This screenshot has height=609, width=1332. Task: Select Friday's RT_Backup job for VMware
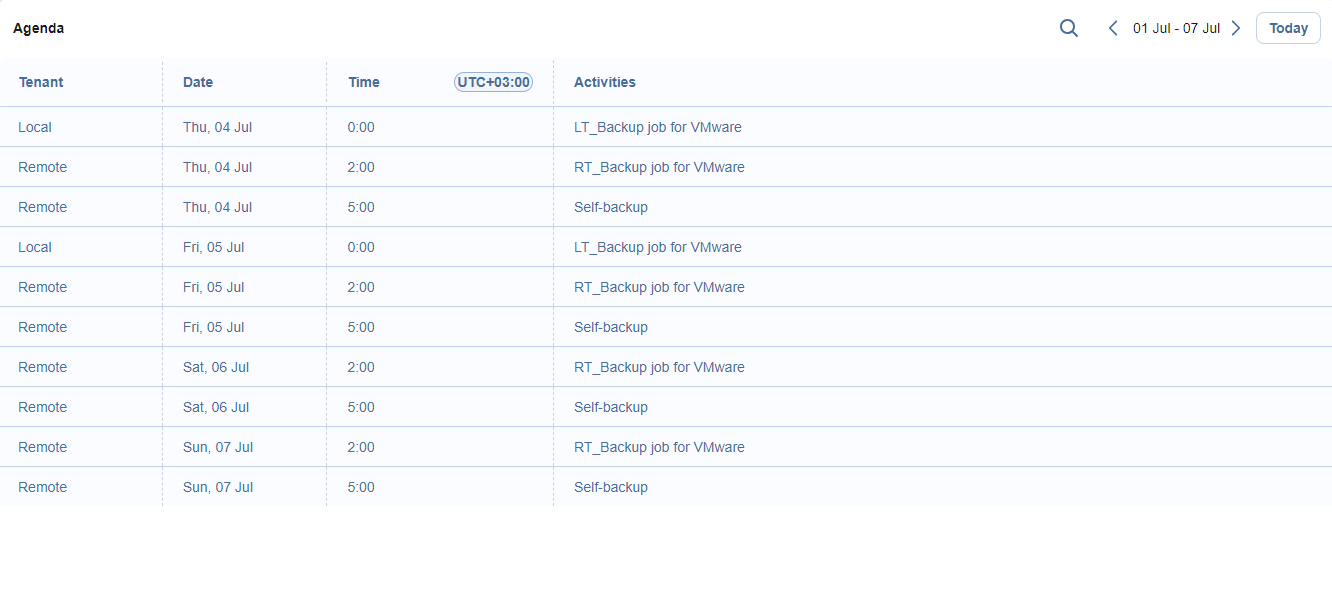click(x=659, y=287)
